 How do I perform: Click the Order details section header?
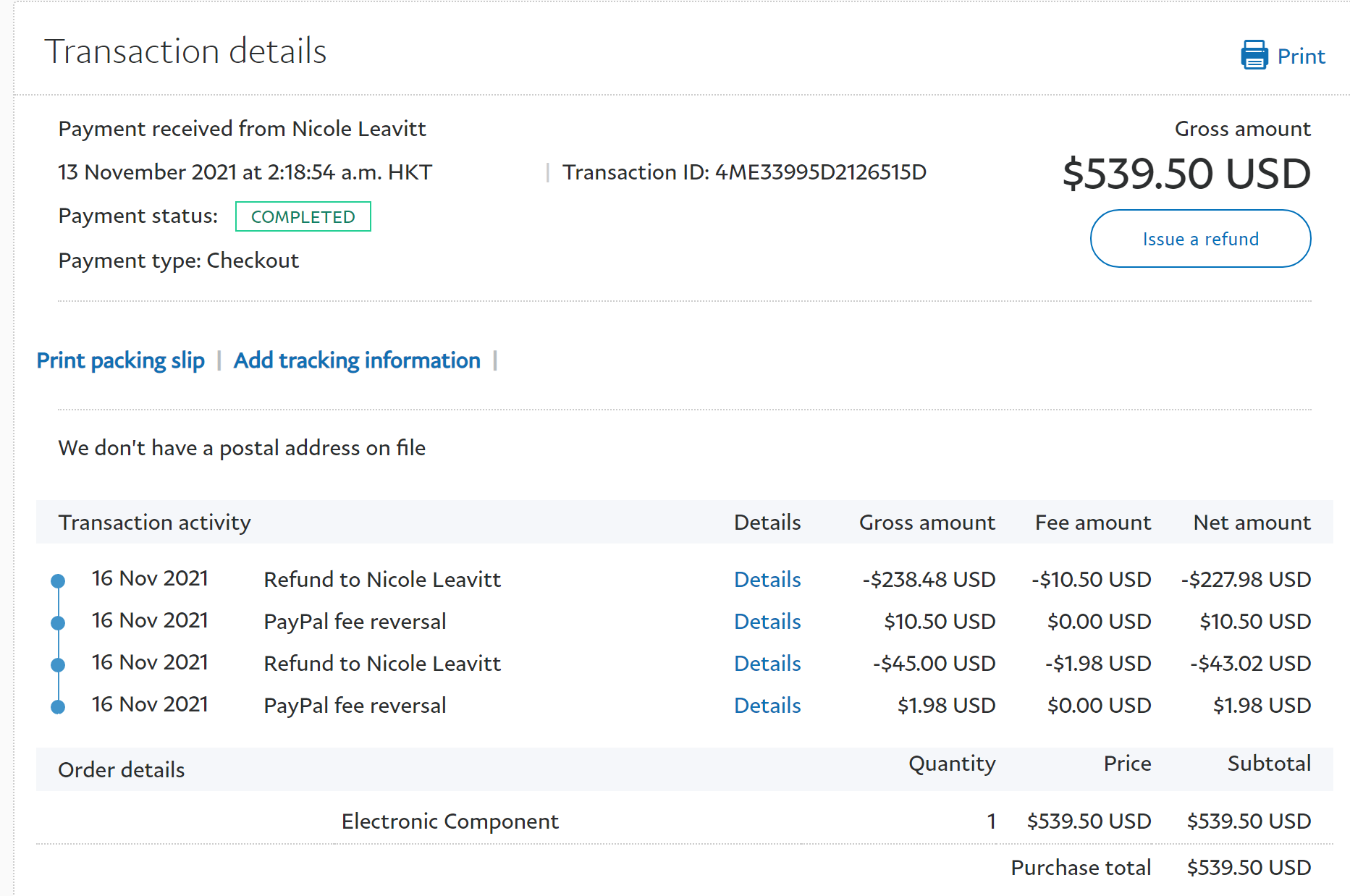[121, 770]
